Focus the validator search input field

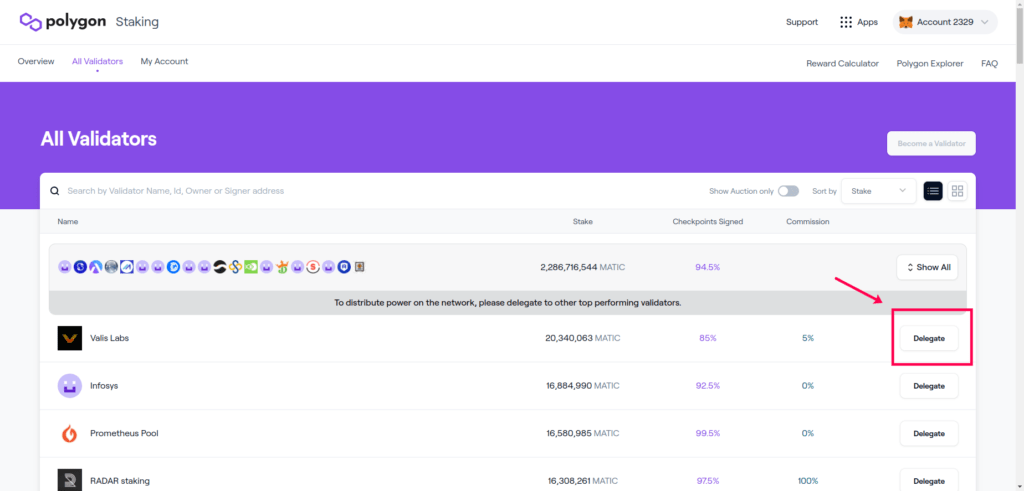[x=372, y=191]
